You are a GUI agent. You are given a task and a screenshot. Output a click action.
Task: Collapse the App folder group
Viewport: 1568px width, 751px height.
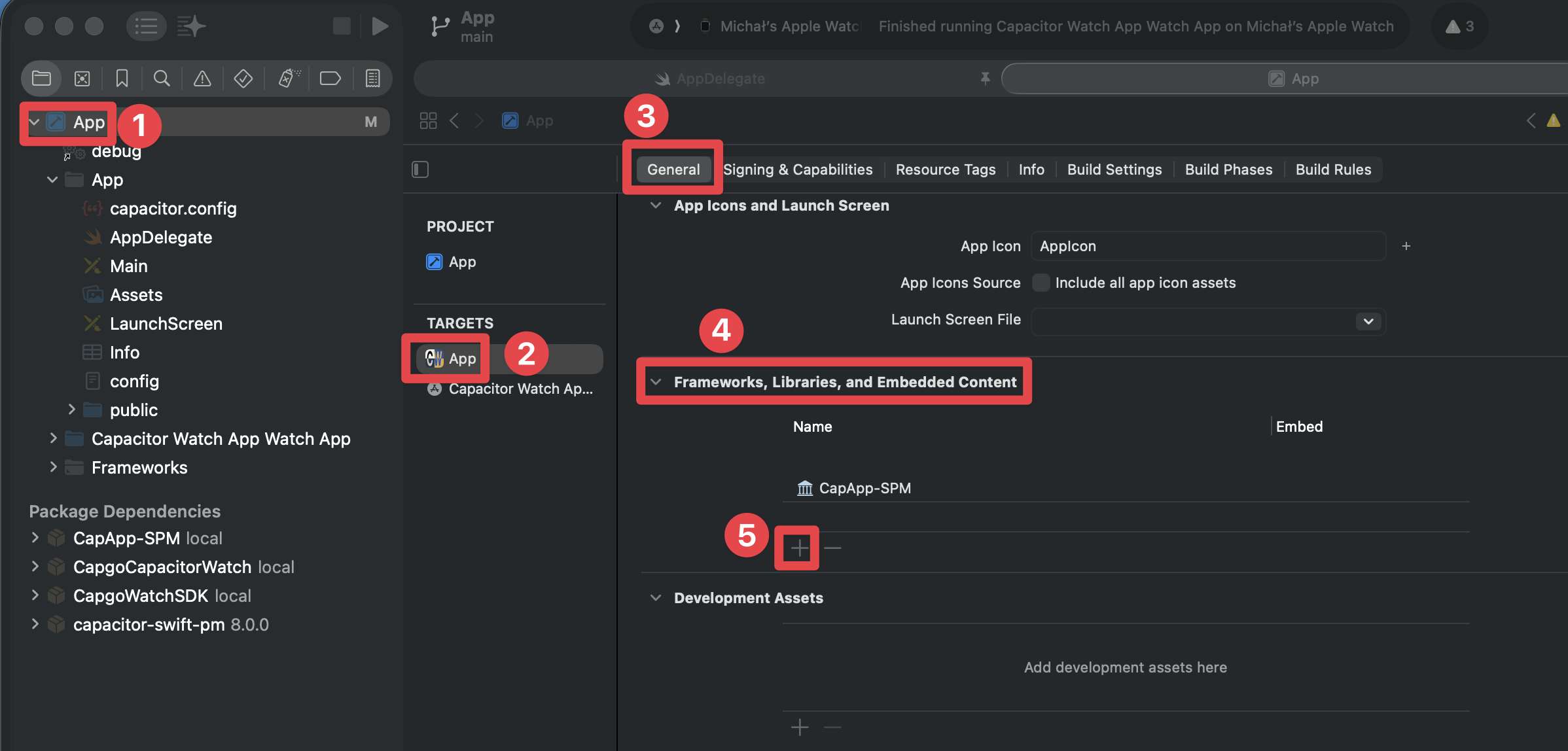52,179
